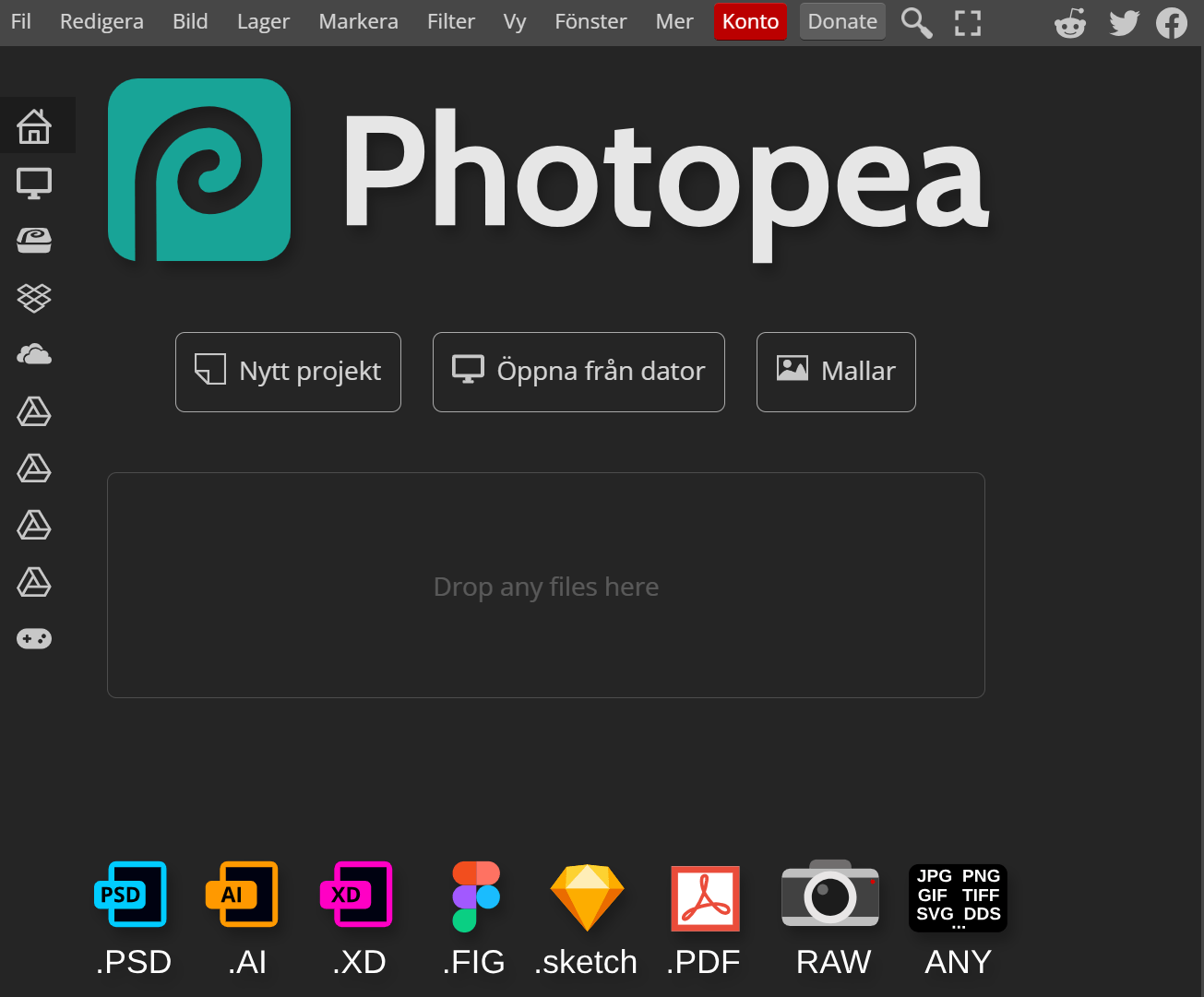
Task: Create a new project with Nytt projekt
Action: 288,372
